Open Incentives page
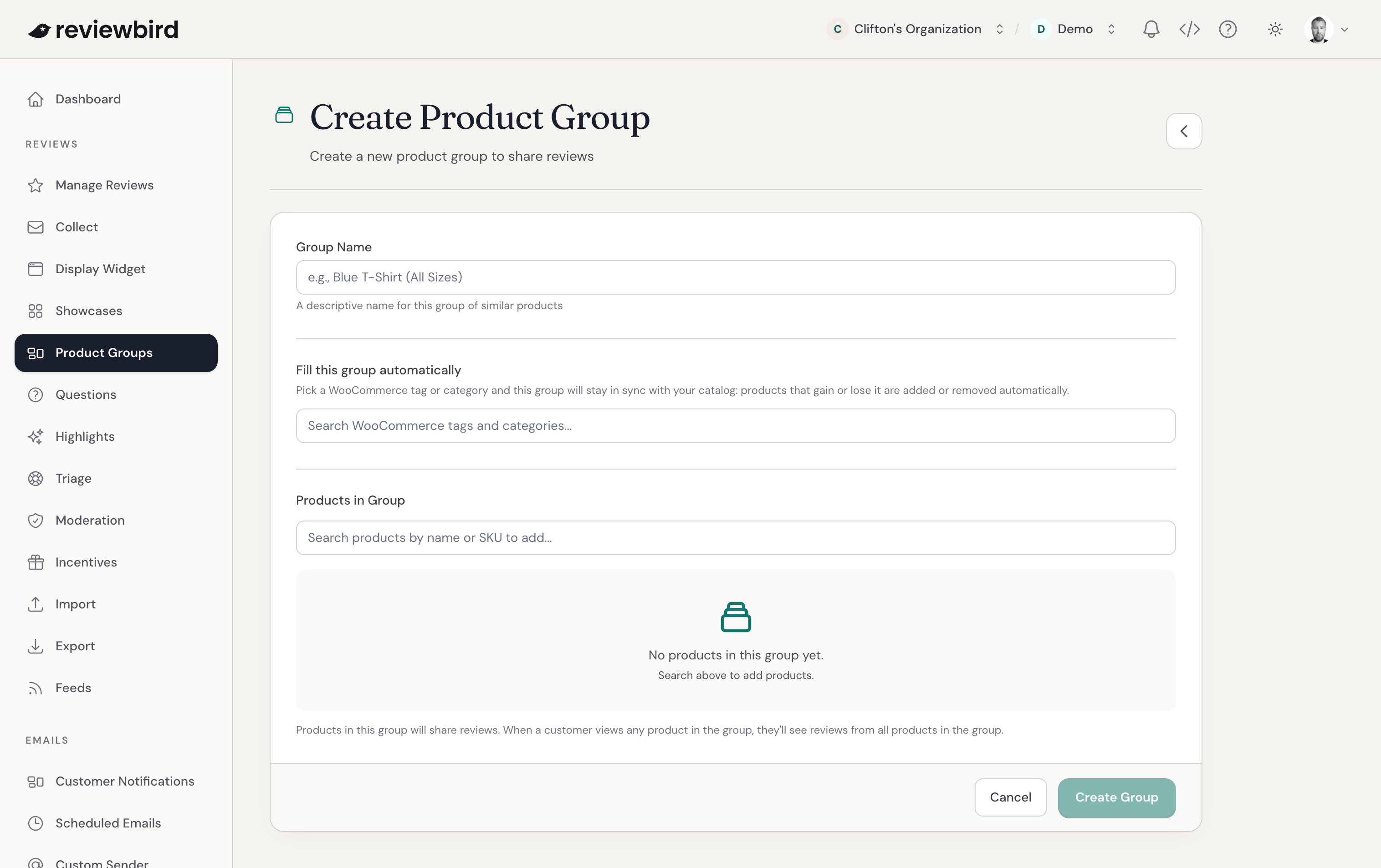1381x868 pixels. point(116,562)
